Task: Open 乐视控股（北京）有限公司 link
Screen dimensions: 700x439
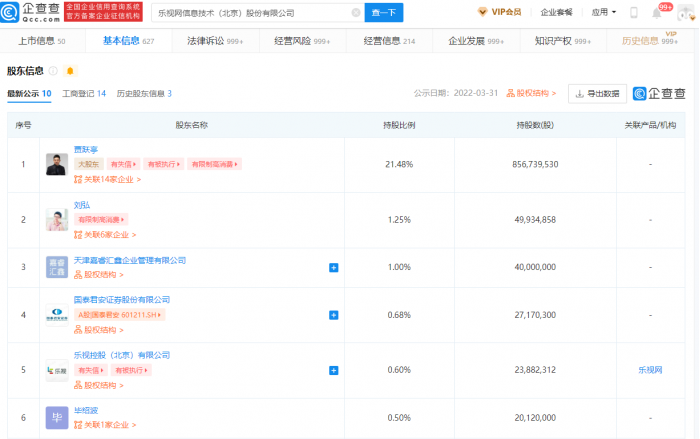Action: 122,355
